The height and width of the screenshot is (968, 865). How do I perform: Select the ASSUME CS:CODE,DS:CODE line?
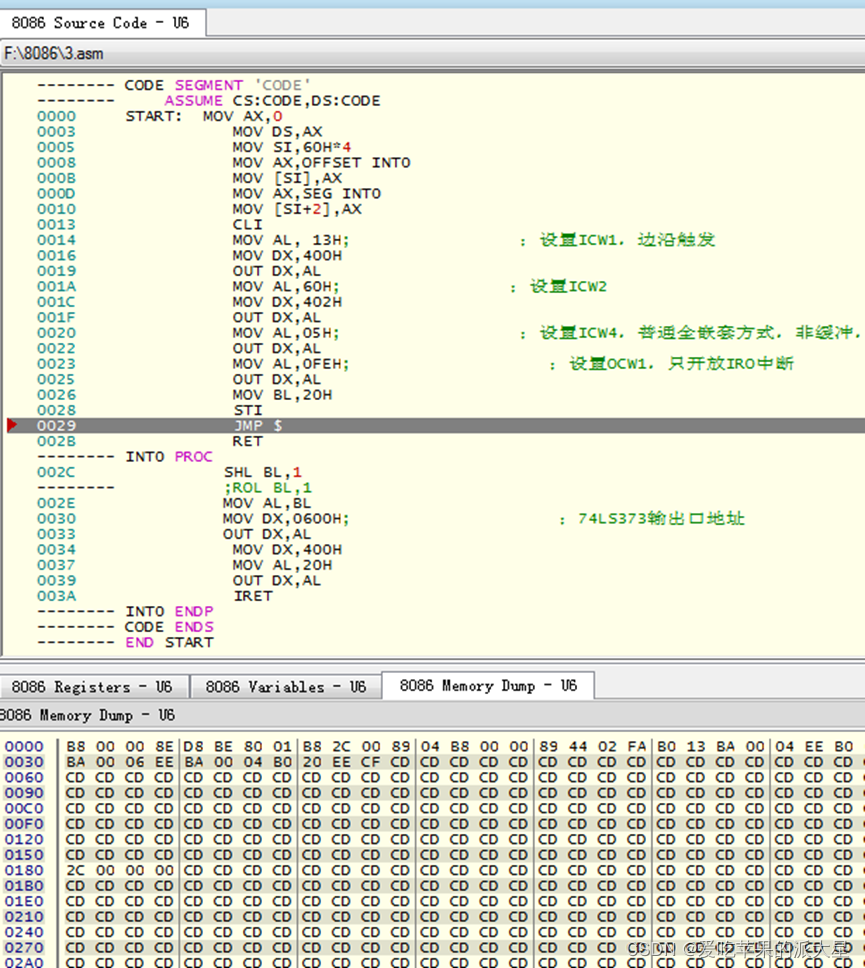(272, 101)
